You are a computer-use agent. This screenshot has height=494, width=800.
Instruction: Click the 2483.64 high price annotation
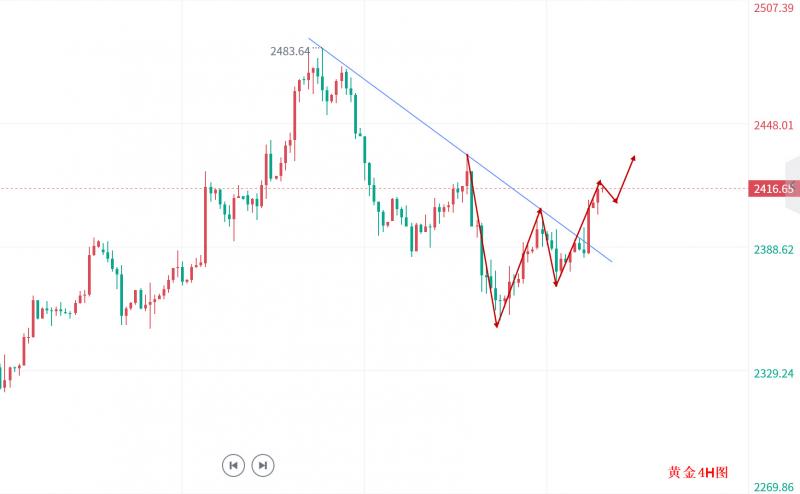288,51
